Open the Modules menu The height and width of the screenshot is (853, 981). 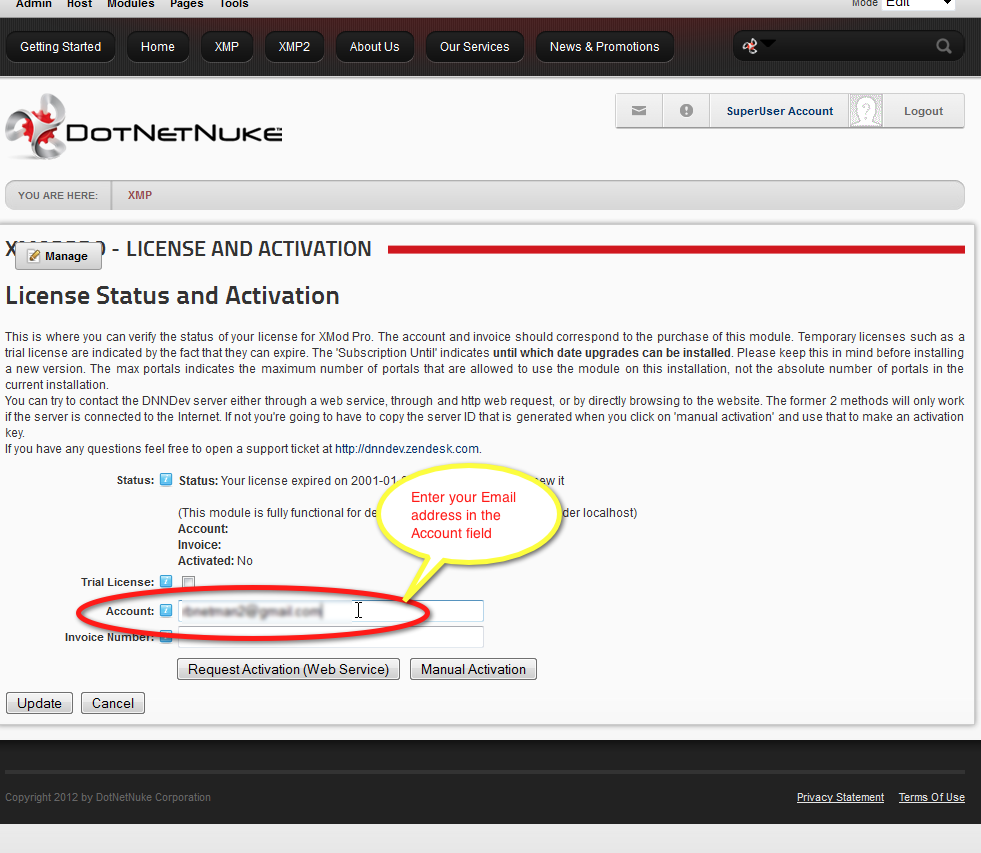(131, 4)
